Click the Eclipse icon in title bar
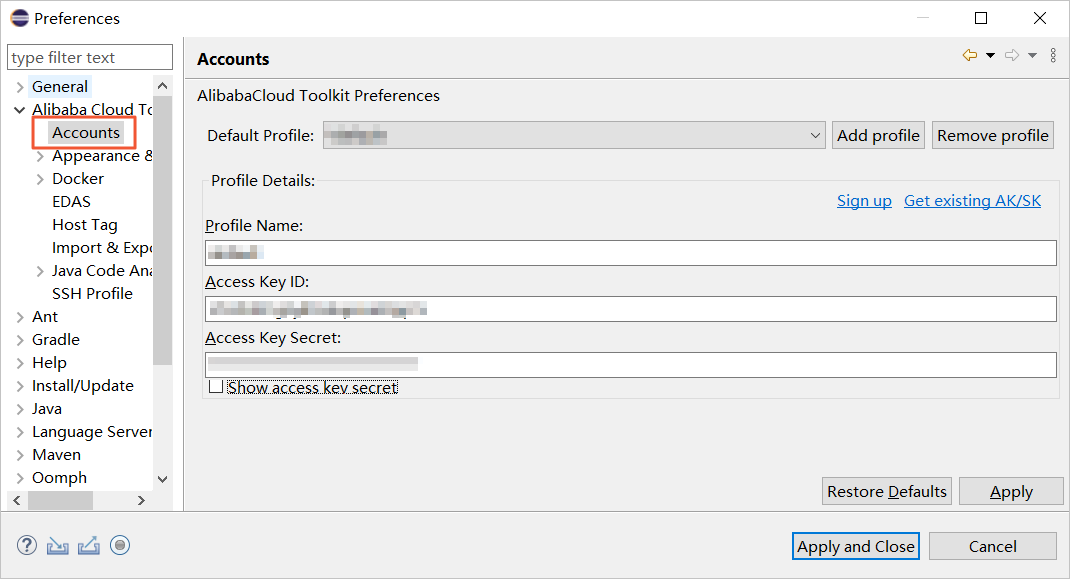Screen dimensions: 1070x579 click(19, 18)
